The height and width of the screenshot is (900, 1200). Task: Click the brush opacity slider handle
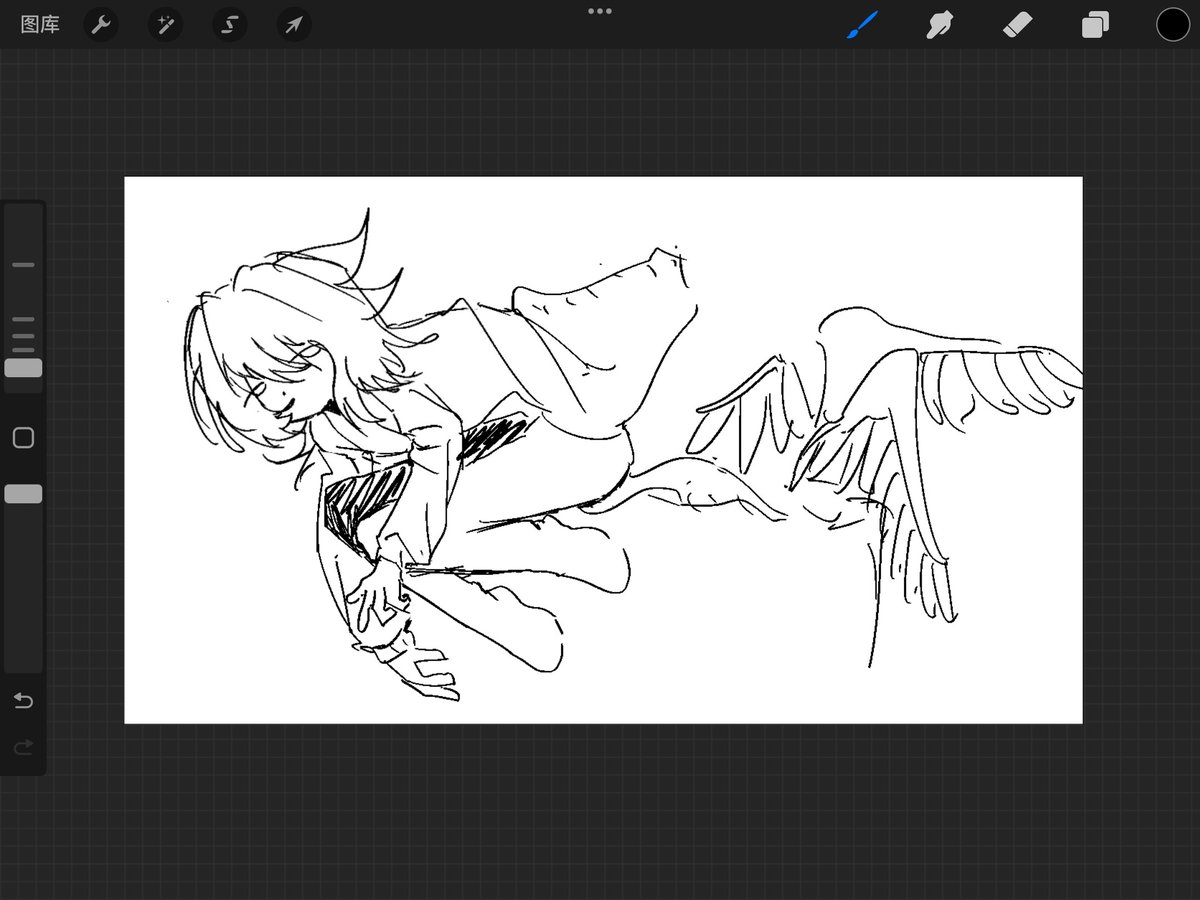tap(23, 494)
